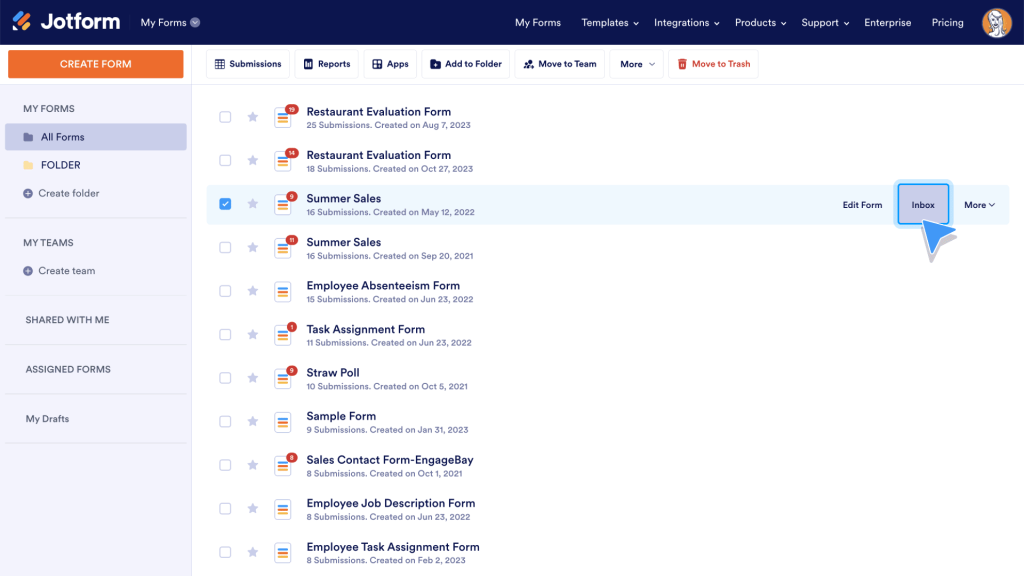Open the Inbox for Summer Sales
The width and height of the screenshot is (1024, 576).
coord(922,204)
